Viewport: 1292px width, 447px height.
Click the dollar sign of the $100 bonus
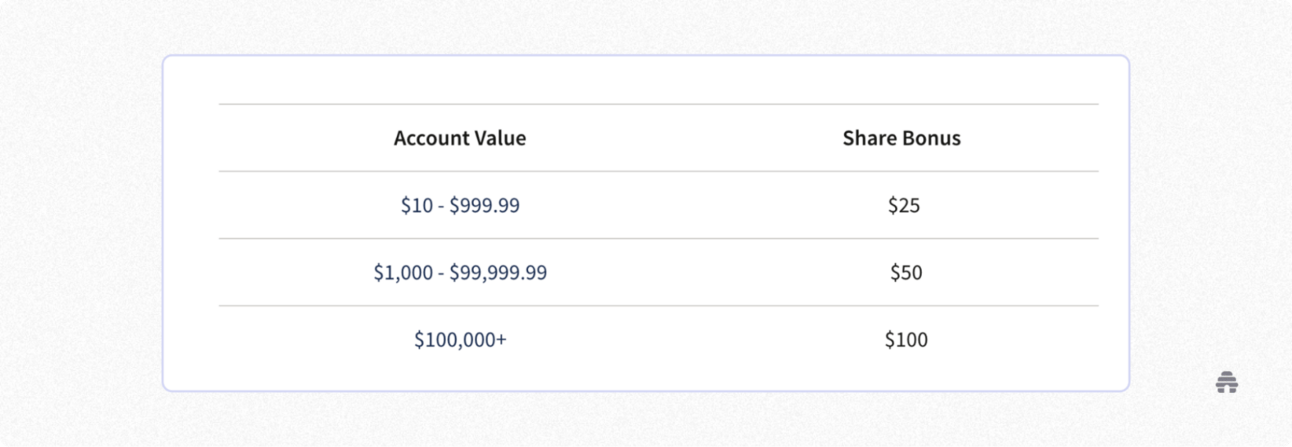pos(890,339)
